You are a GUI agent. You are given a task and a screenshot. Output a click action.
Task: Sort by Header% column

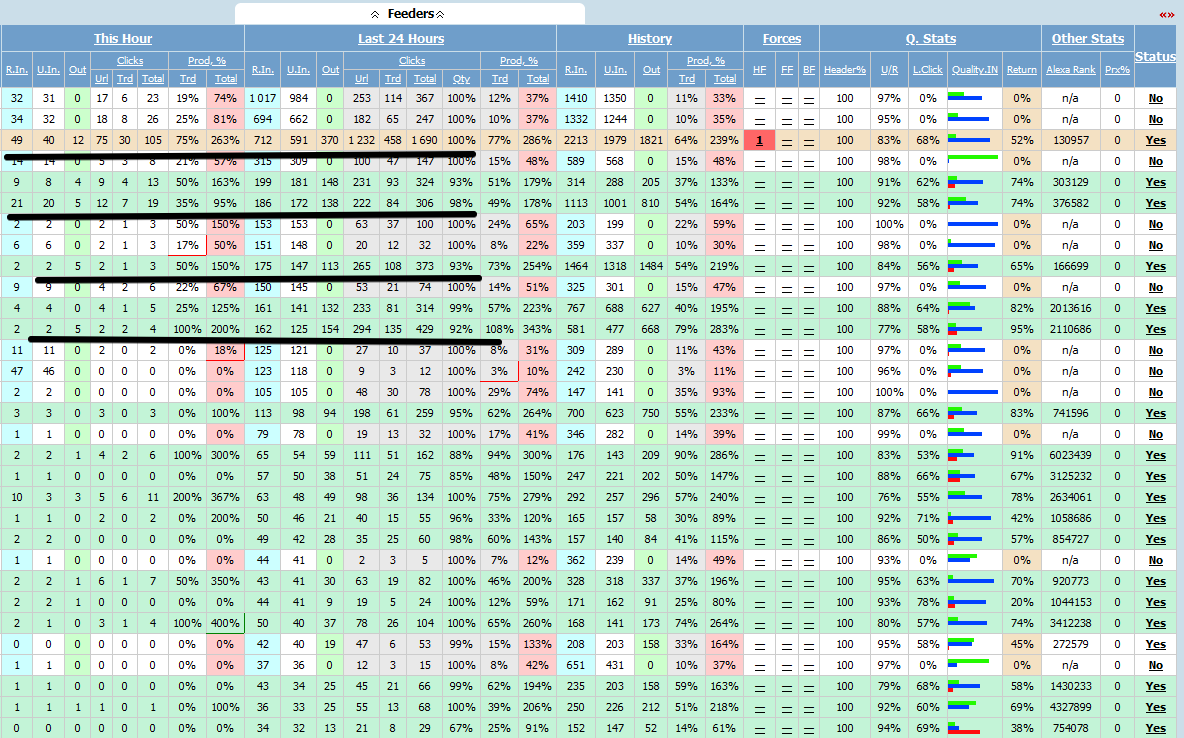click(845, 69)
